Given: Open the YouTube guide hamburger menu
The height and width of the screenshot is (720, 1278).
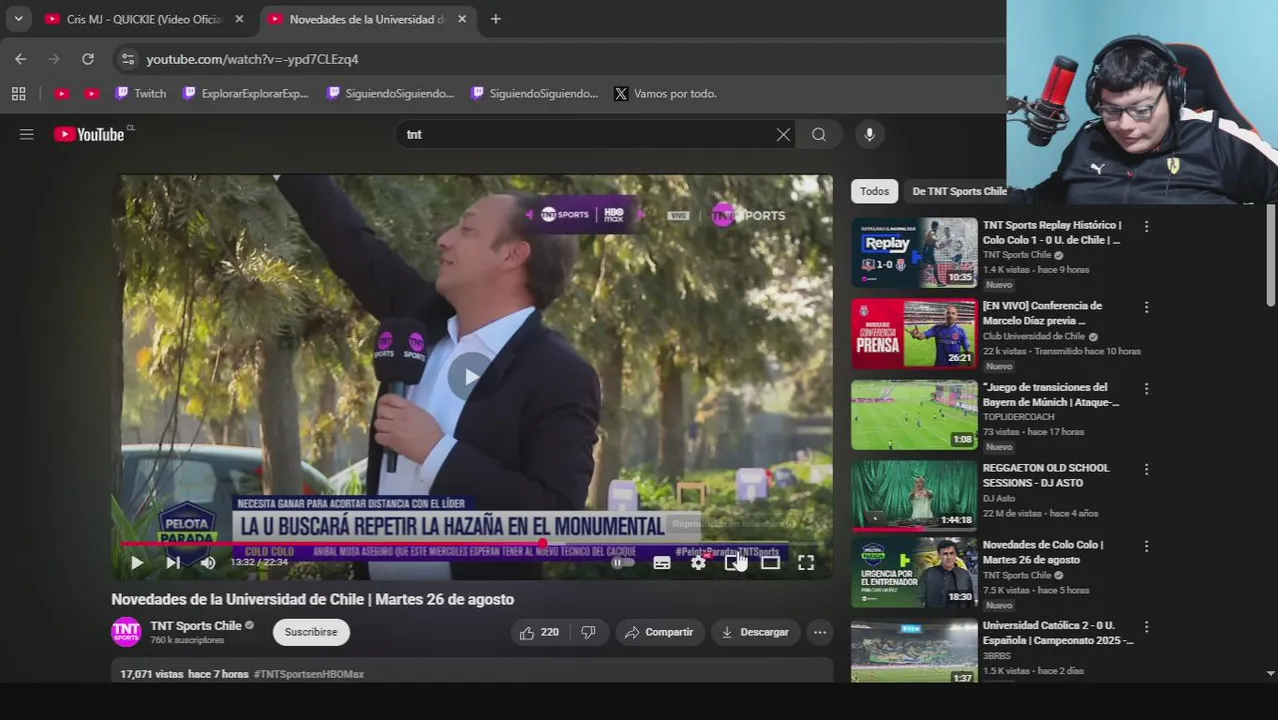Looking at the screenshot, I should point(27,134).
